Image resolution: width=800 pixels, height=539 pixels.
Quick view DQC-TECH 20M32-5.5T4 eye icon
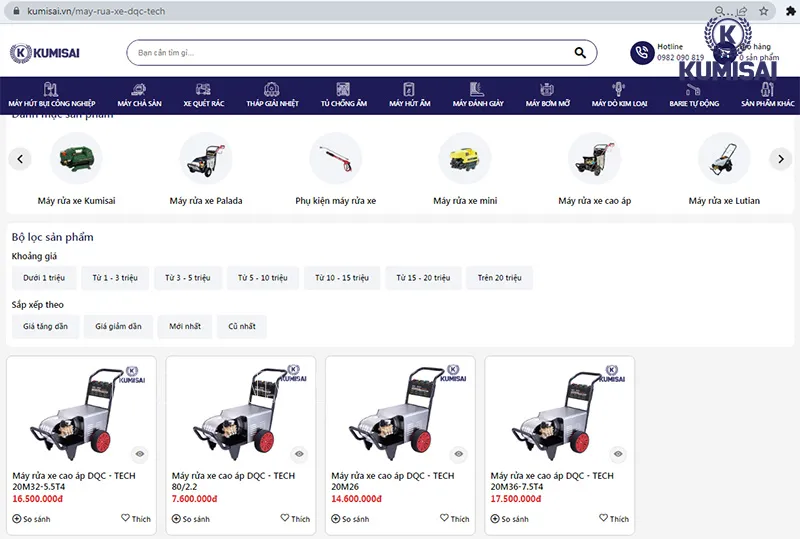(x=140, y=454)
